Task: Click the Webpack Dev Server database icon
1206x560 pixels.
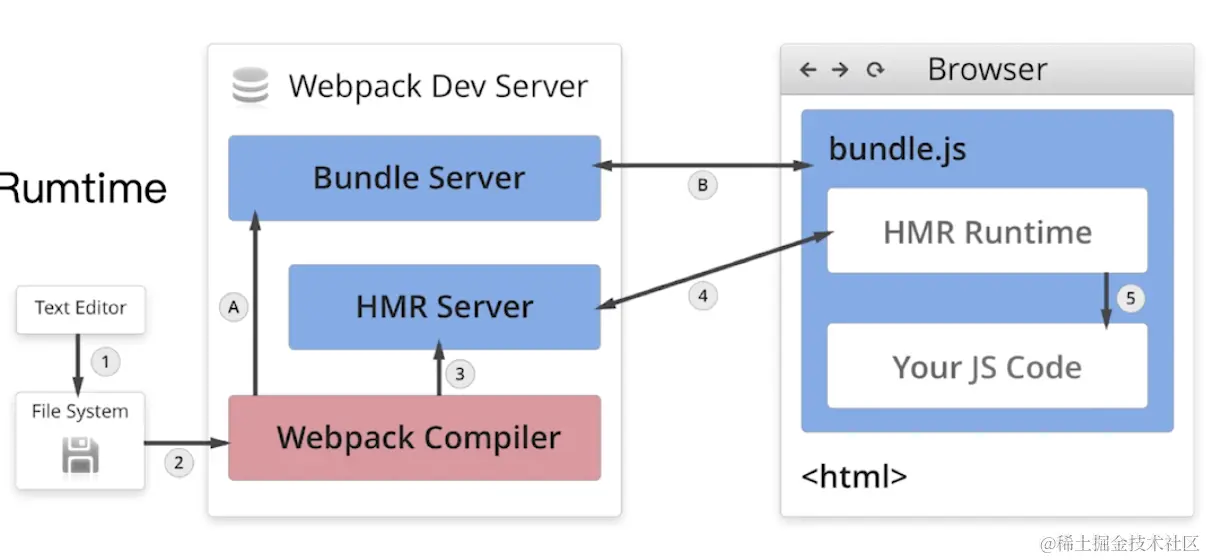Action: [x=250, y=86]
